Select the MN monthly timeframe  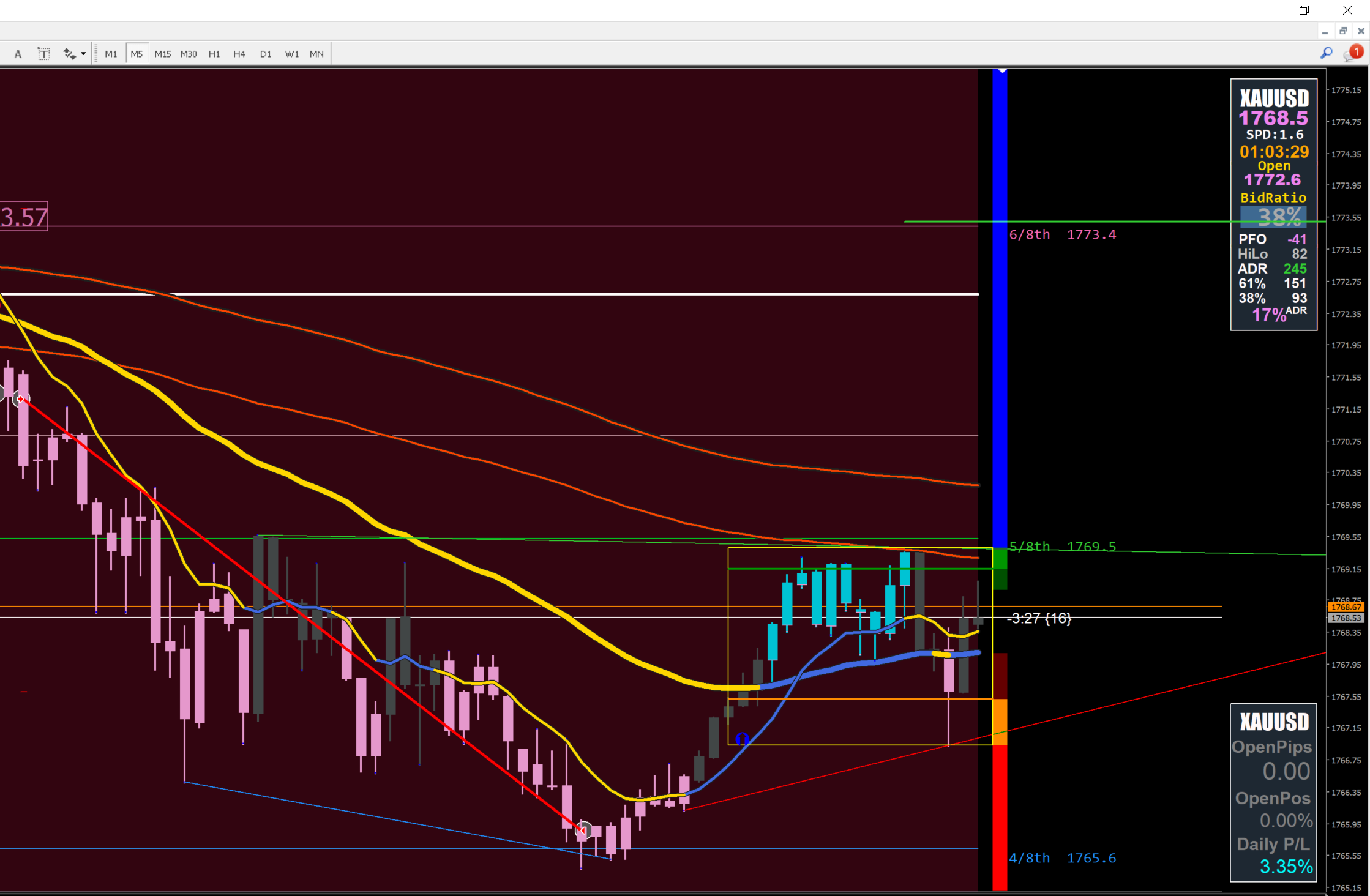316,54
